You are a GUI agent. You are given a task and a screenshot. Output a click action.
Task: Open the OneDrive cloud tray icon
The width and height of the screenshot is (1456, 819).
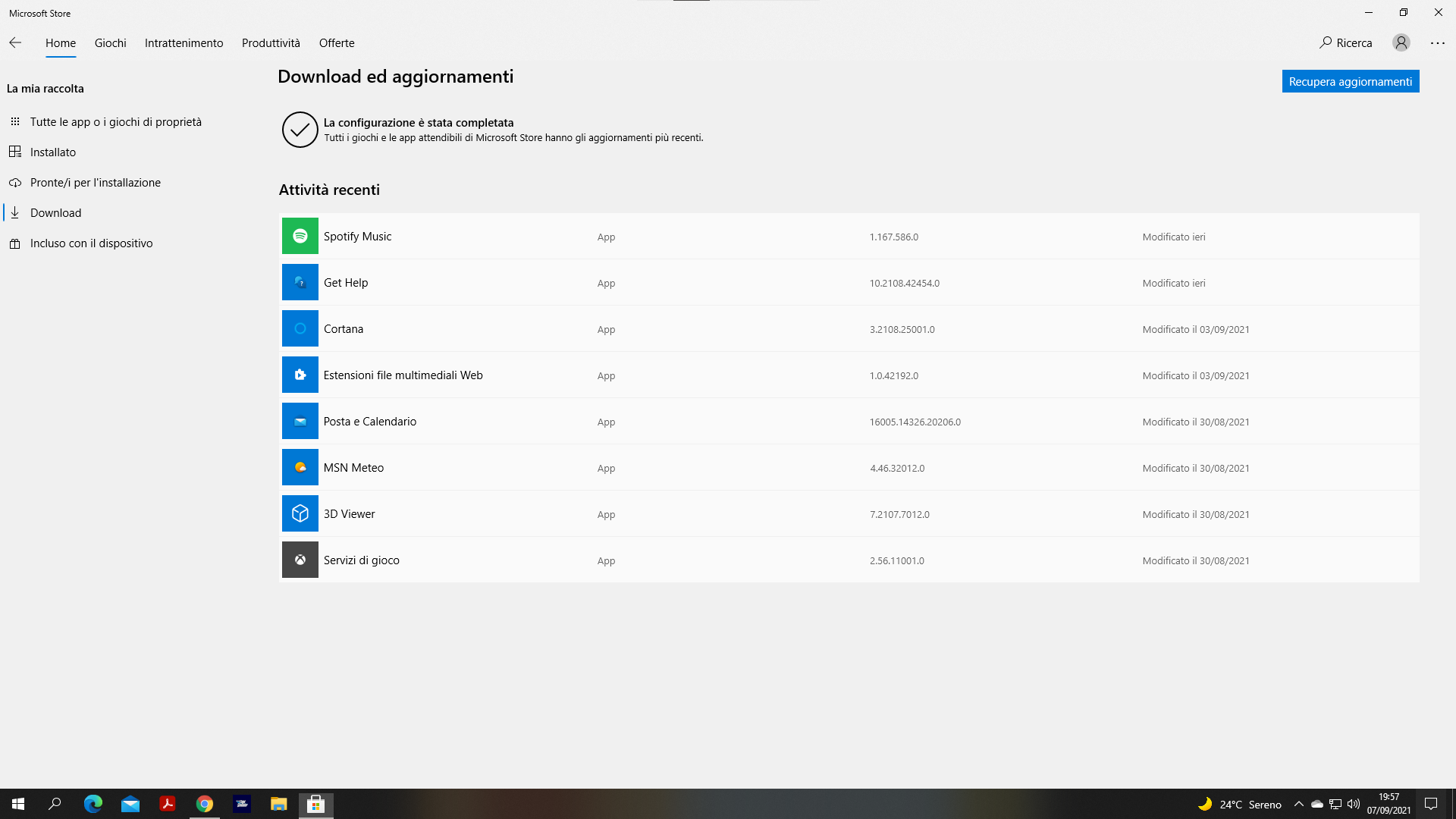[x=1317, y=804]
